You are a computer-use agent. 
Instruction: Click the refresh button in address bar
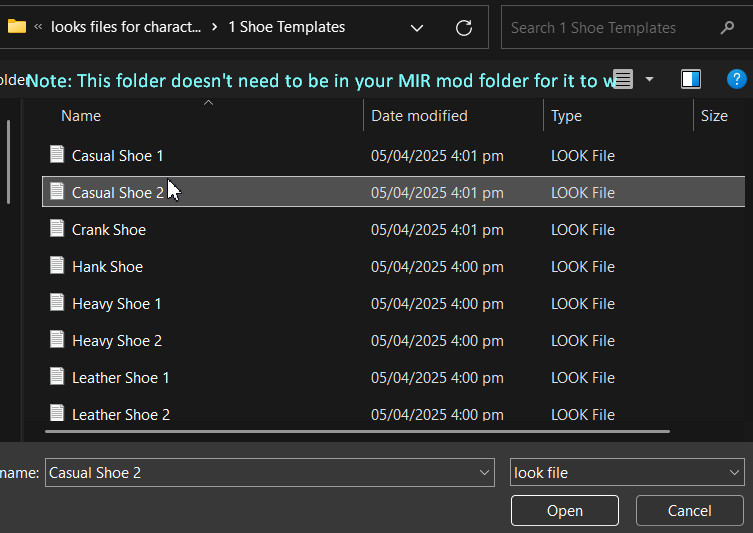pyautogui.click(x=464, y=28)
